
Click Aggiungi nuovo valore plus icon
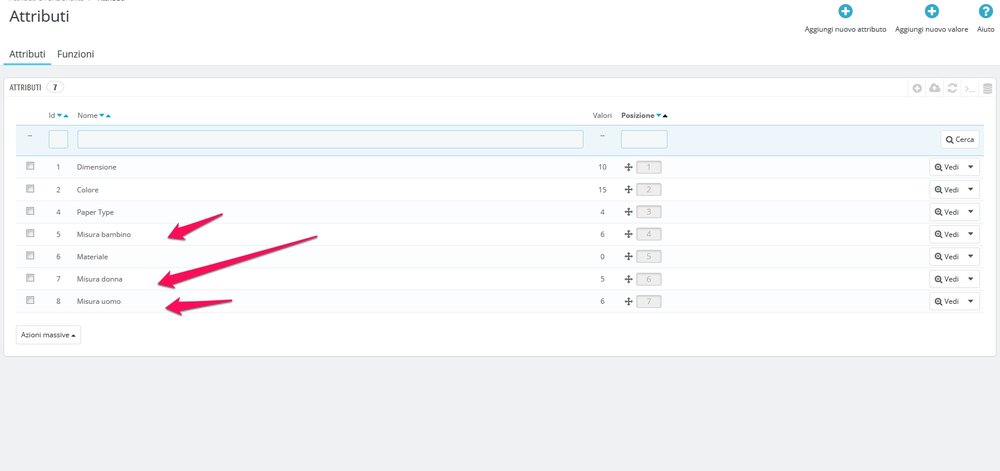(x=932, y=11)
